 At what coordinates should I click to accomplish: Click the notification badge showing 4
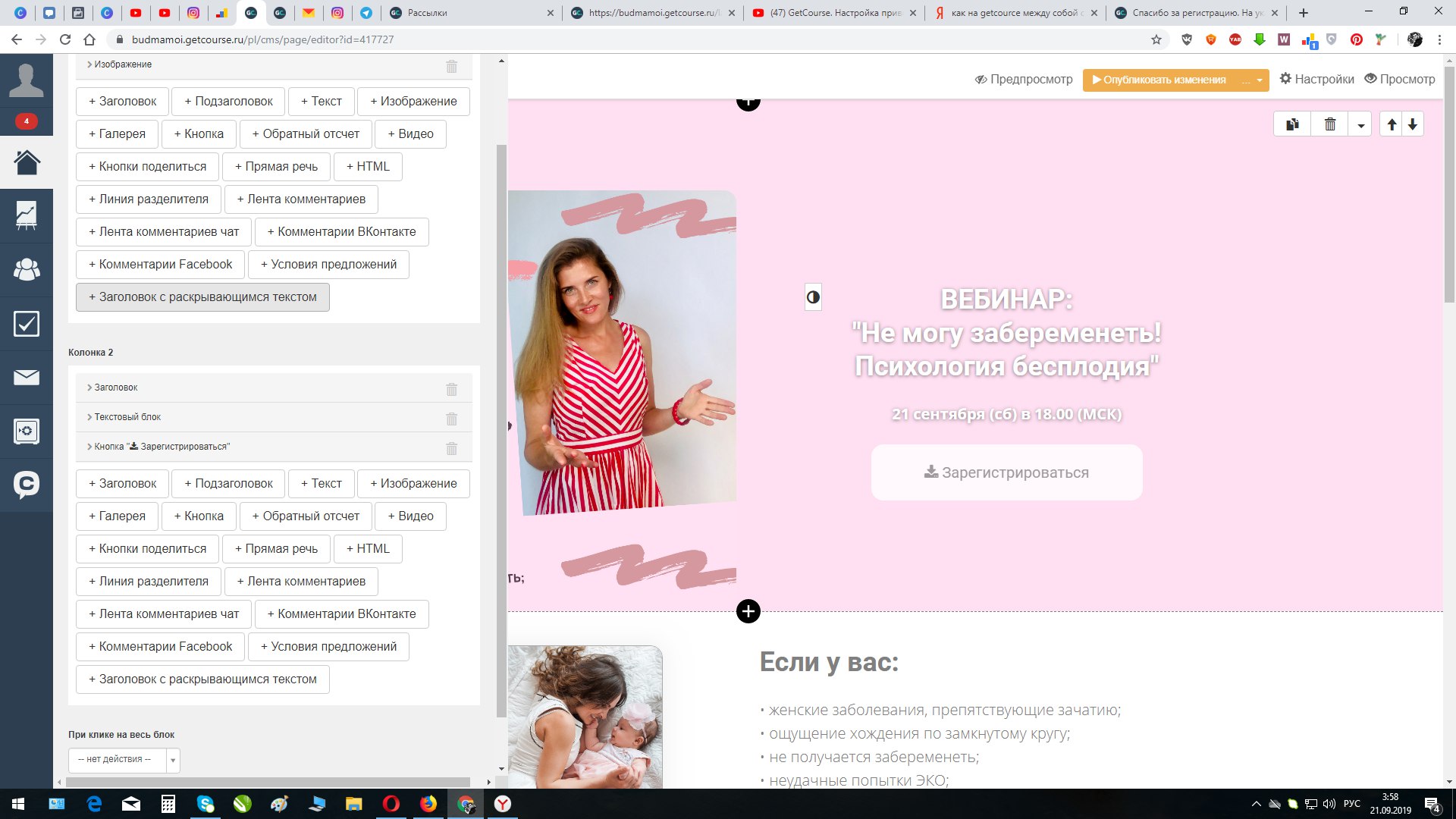pyautogui.click(x=27, y=121)
